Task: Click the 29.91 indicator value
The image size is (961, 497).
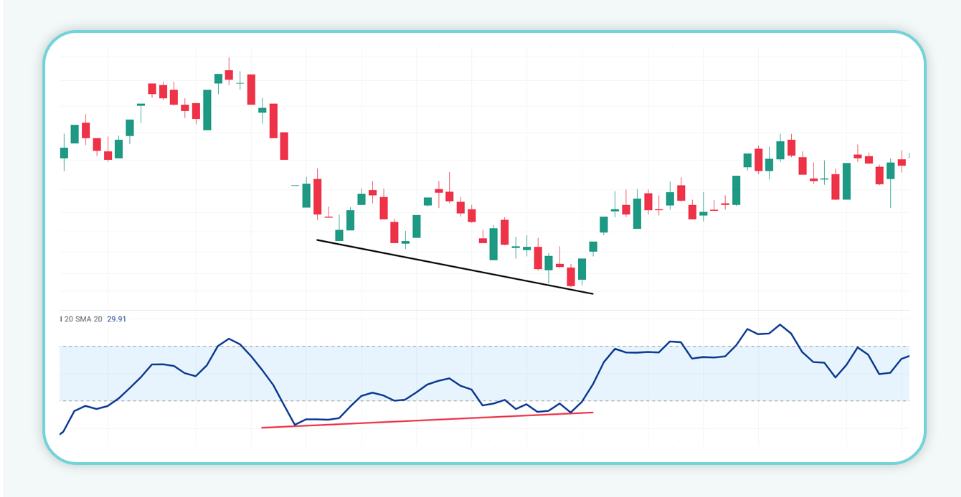Action: tap(118, 319)
